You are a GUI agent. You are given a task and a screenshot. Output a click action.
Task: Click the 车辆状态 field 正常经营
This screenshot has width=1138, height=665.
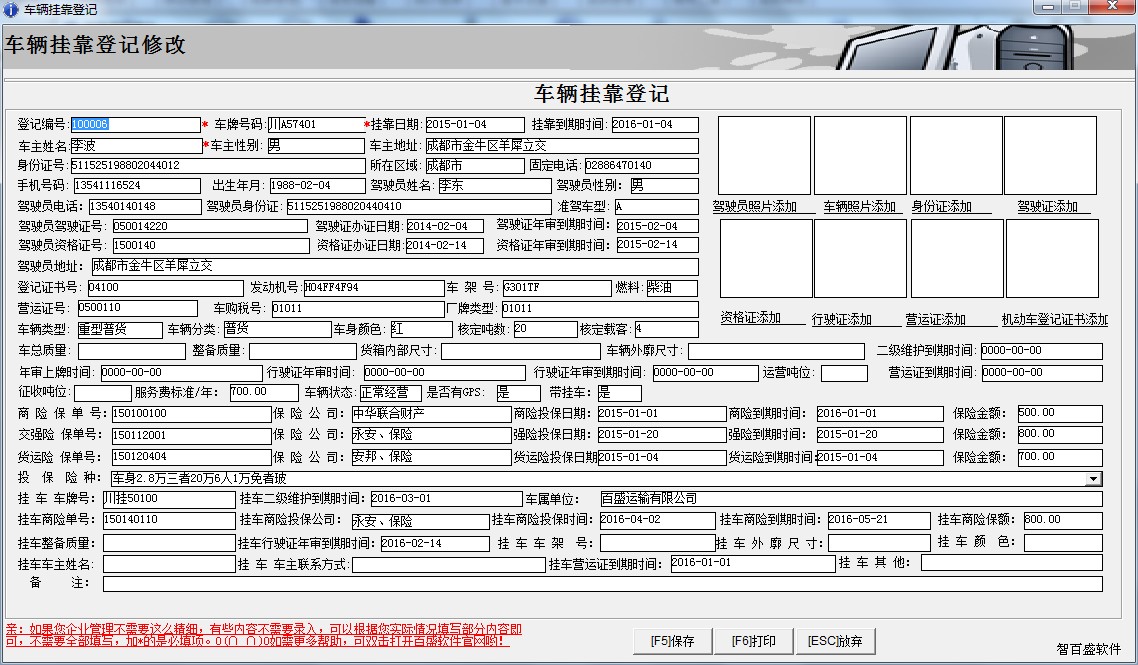390,393
